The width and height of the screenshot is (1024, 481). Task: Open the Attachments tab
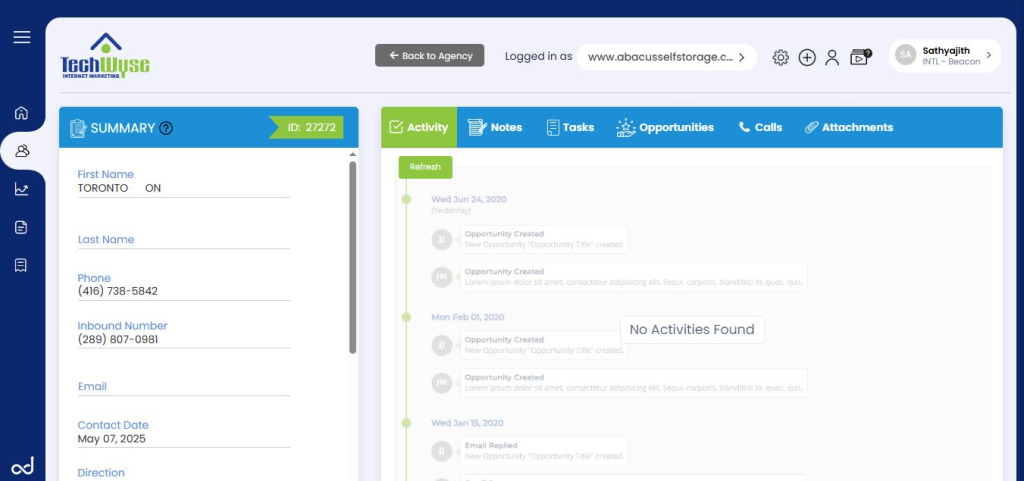pos(848,127)
